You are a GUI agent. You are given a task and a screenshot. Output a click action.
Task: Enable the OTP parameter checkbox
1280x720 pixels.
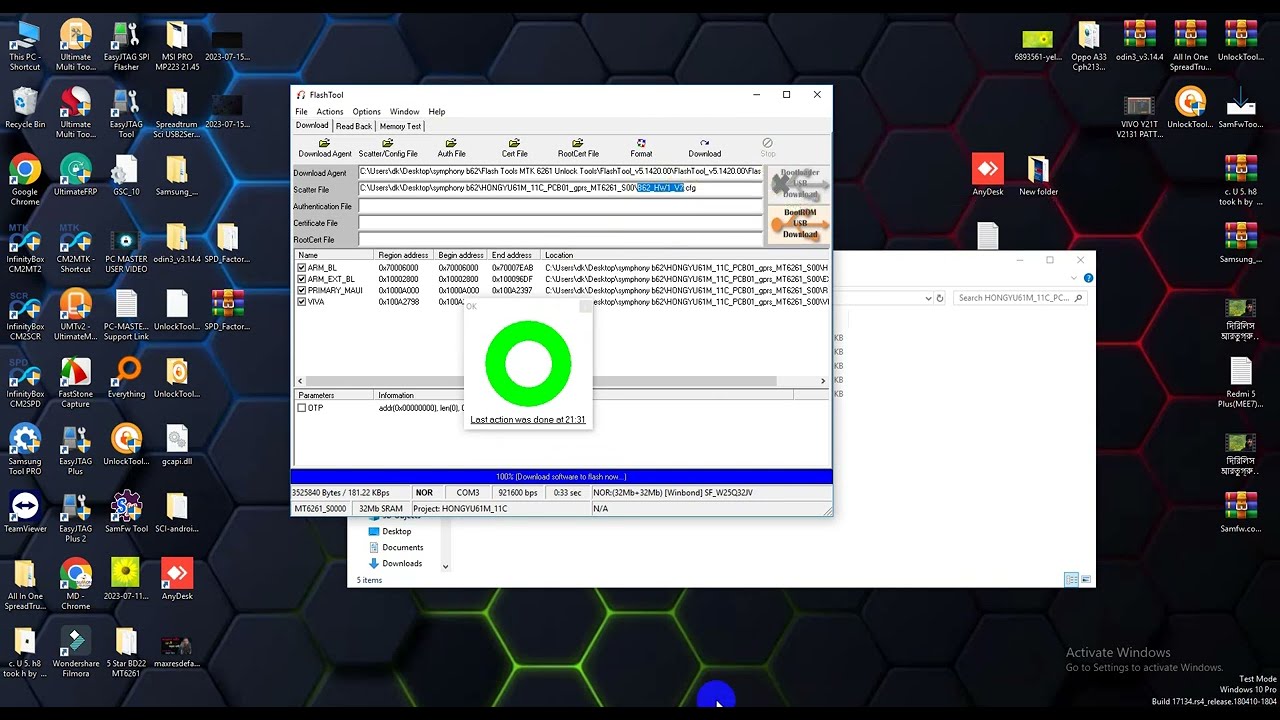302,408
